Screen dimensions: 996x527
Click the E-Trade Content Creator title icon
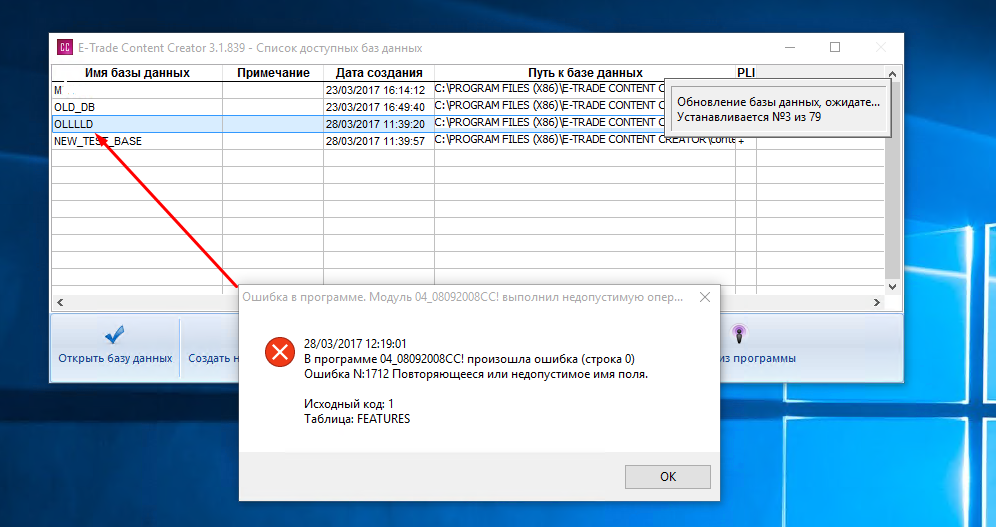(x=65, y=48)
